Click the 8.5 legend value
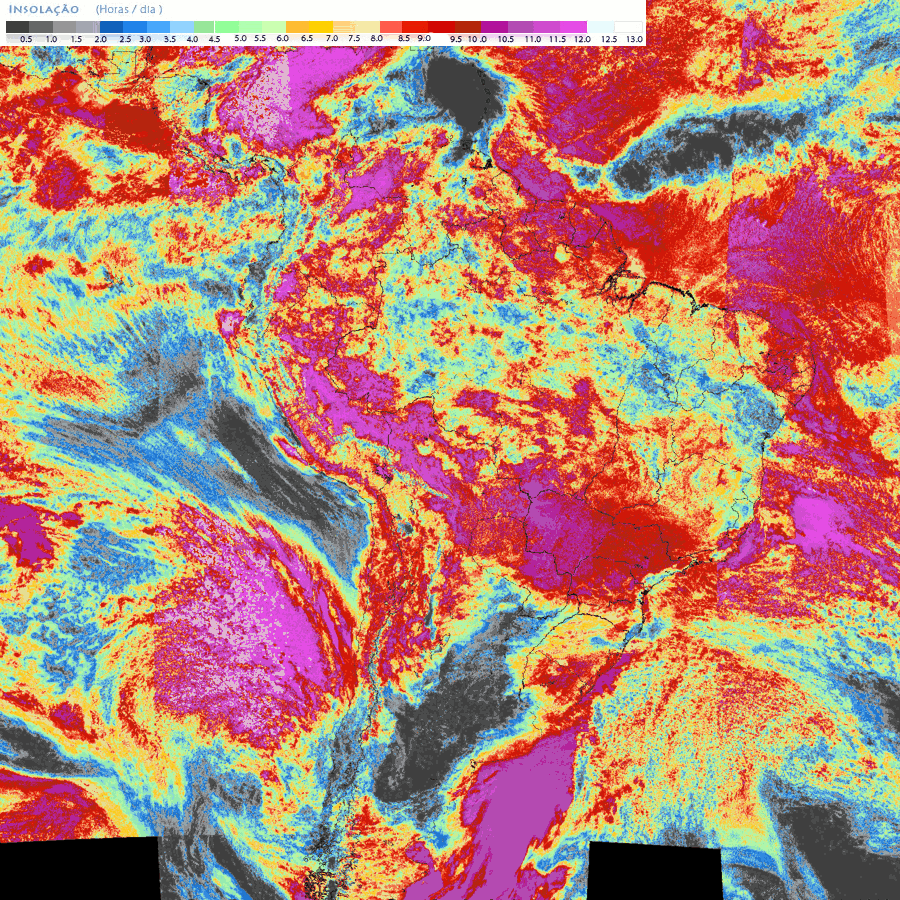 coord(404,38)
